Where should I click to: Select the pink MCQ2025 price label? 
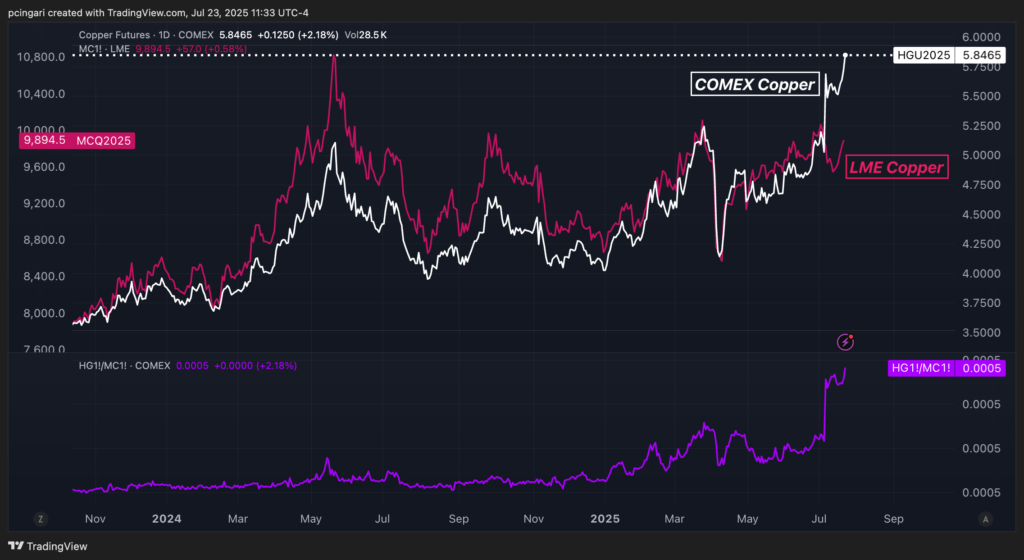click(x=77, y=140)
